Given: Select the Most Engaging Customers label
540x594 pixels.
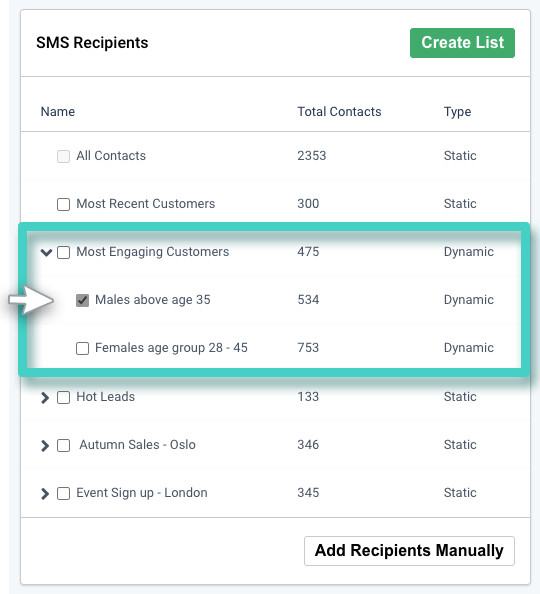Looking at the screenshot, I should [153, 252].
